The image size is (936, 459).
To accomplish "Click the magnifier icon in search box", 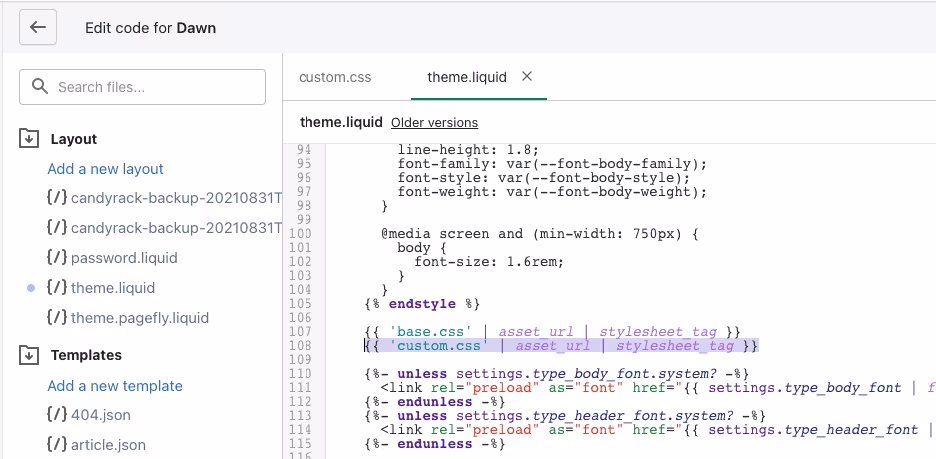I will click(40, 87).
